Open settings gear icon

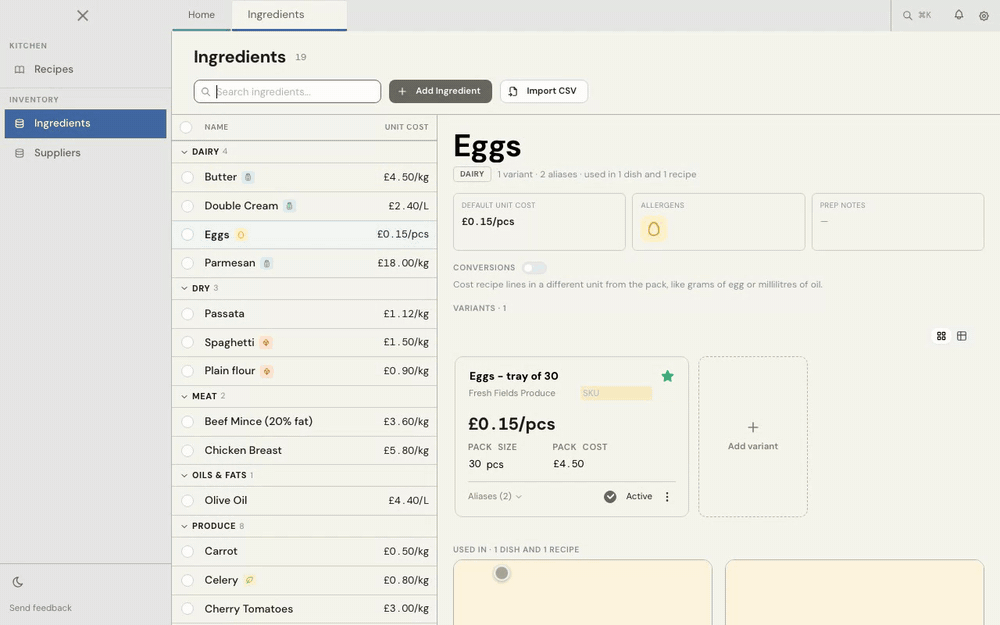pos(983,16)
